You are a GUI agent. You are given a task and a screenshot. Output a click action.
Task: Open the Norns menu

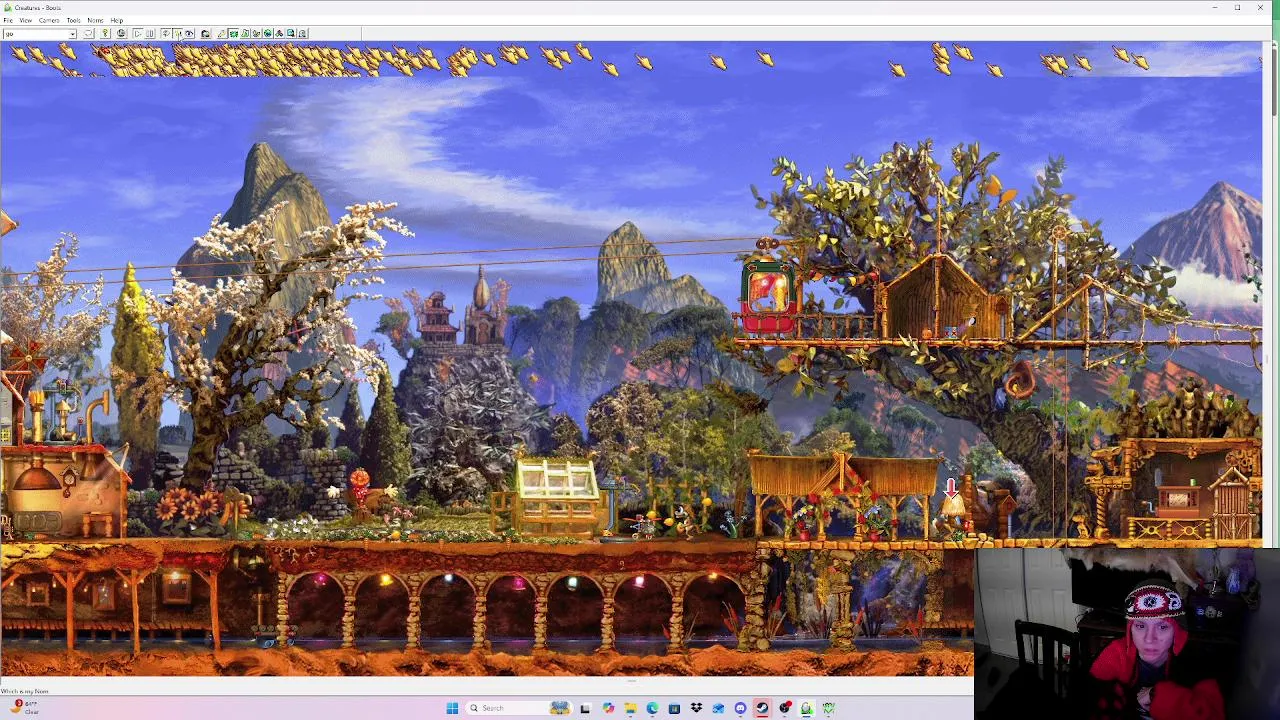95,20
